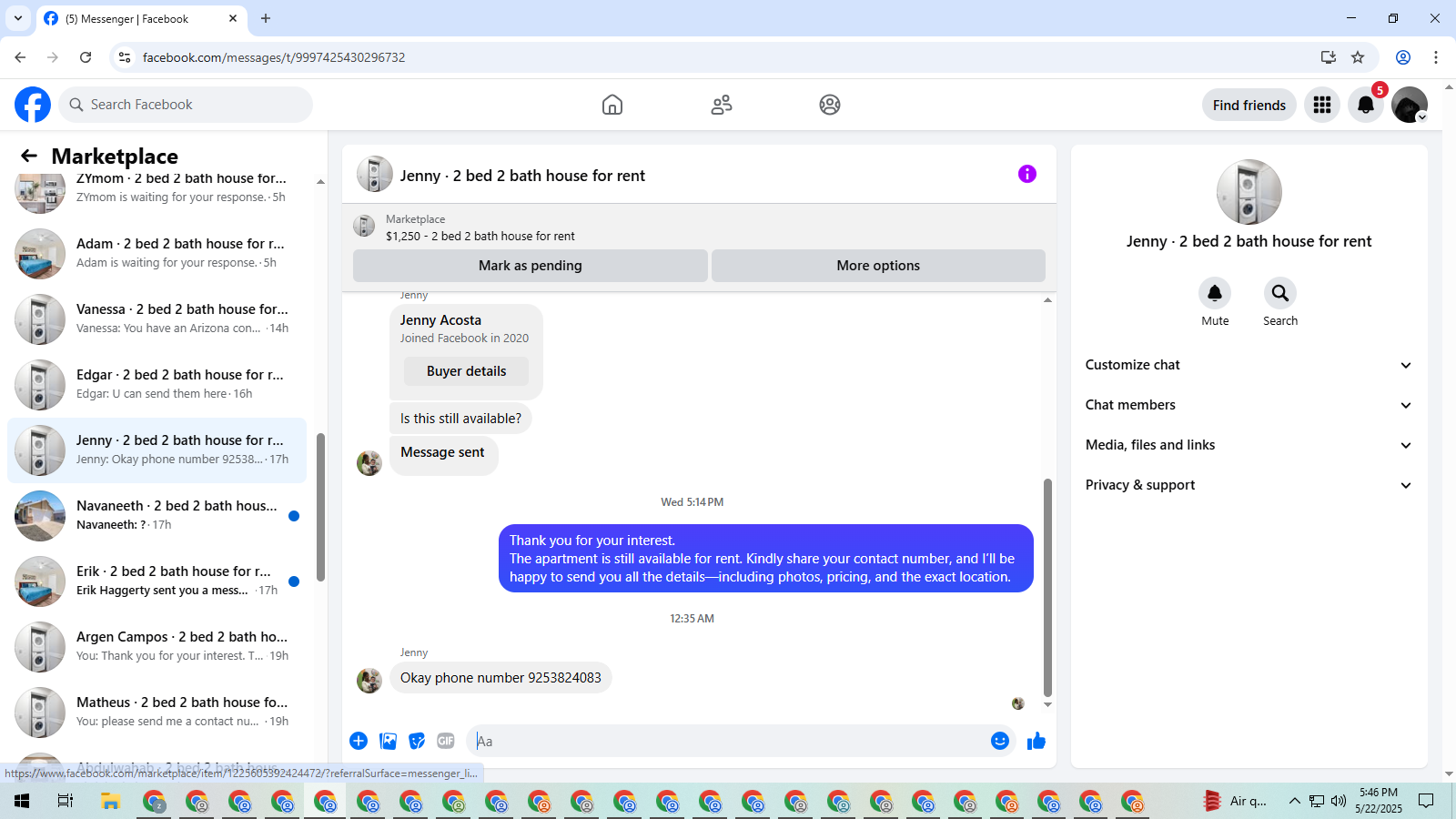
Task: Click More options button
Action: pos(878,266)
